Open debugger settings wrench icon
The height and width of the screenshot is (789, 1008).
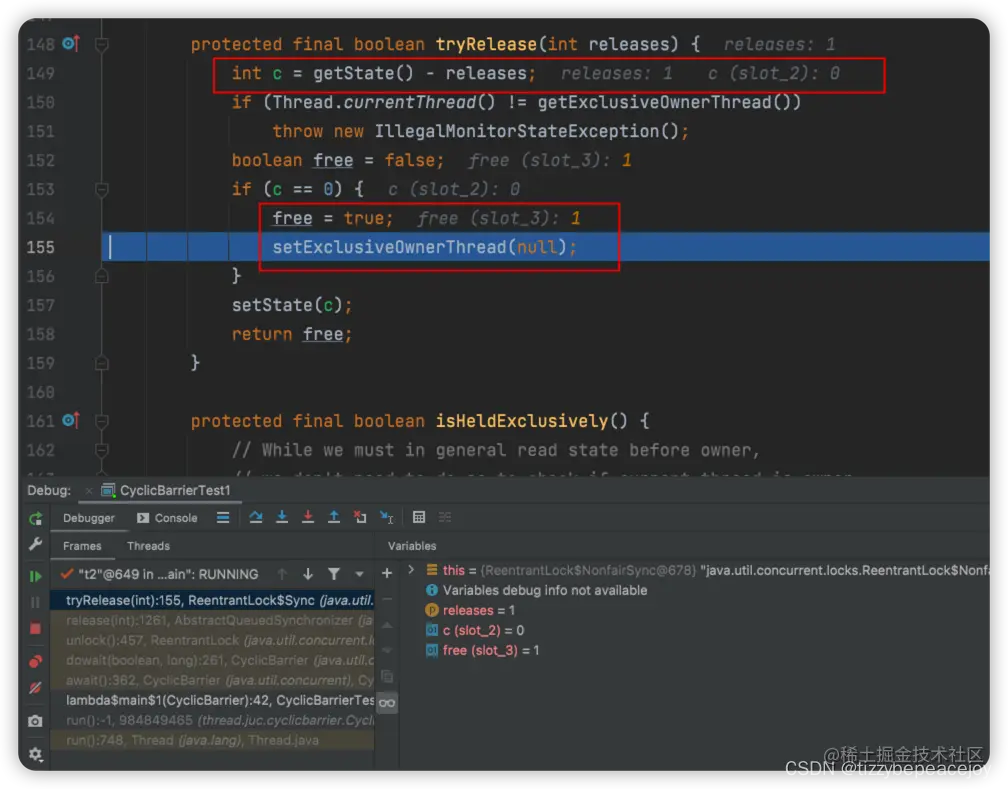[x=35, y=545]
